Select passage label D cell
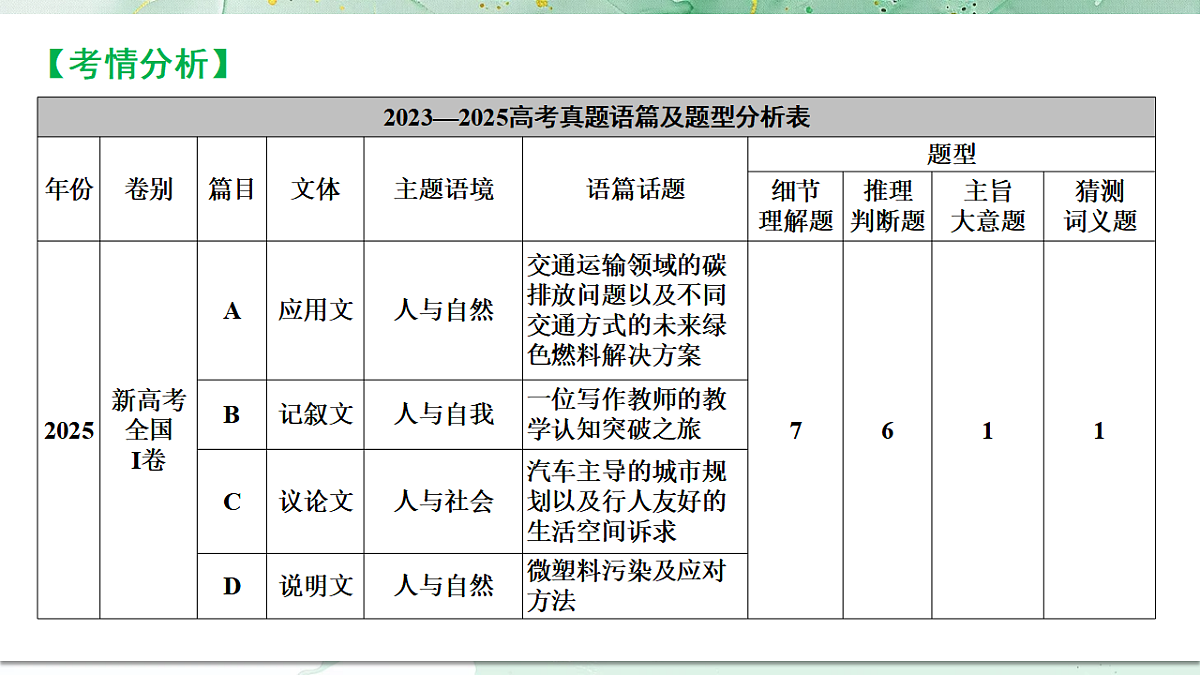 (x=232, y=585)
